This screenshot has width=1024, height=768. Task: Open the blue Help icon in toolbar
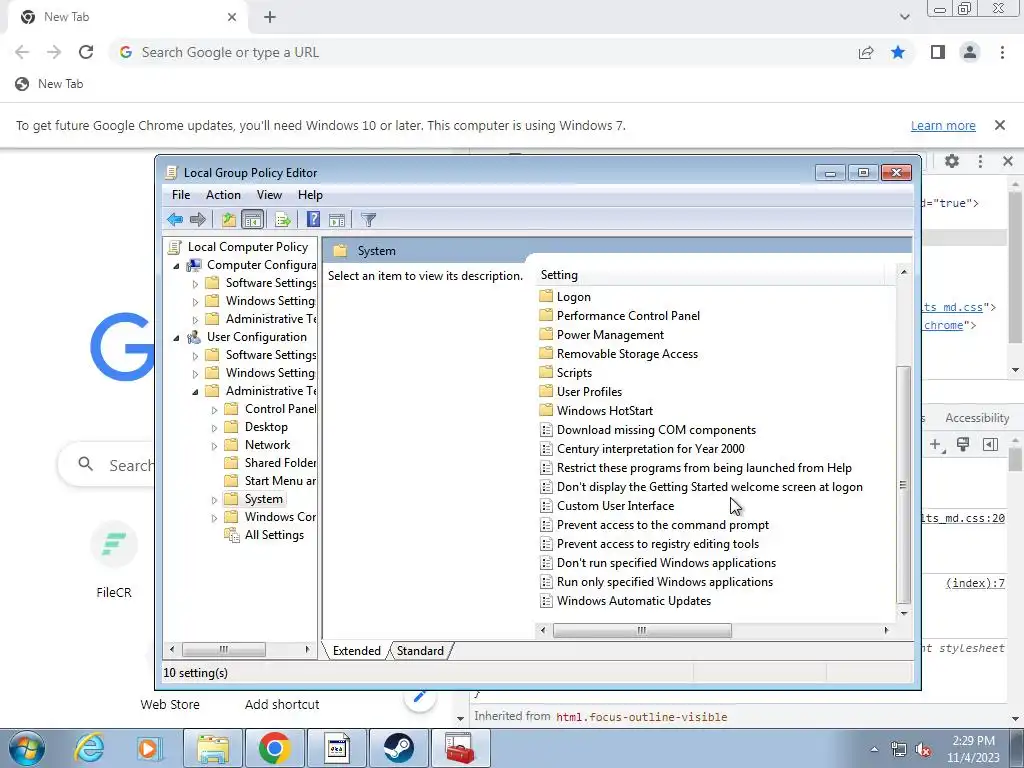pos(313,219)
